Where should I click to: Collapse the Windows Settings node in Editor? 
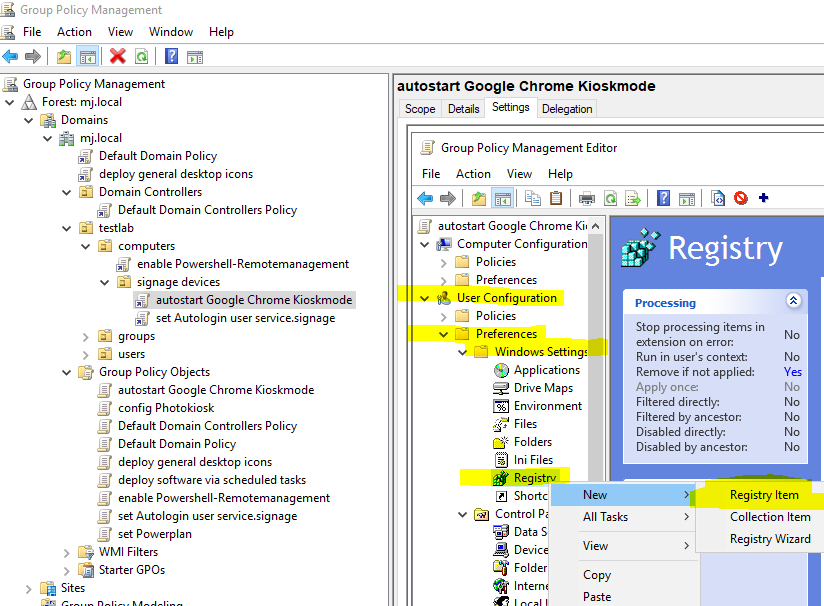pos(462,352)
